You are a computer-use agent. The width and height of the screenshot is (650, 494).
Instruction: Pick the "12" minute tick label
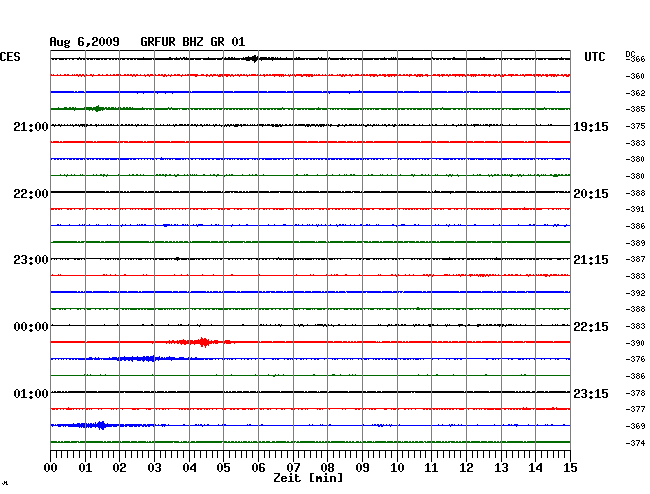click(466, 467)
